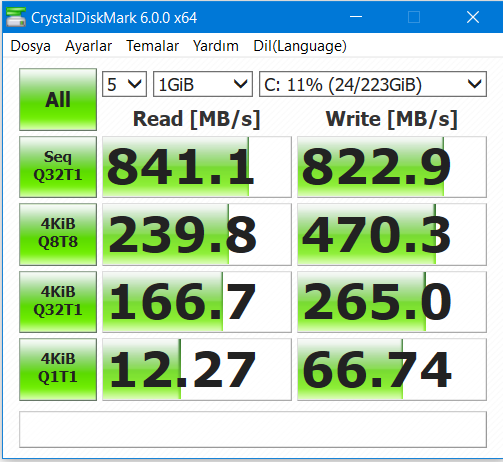Image resolution: width=503 pixels, height=462 pixels.
Task: Click the empty comment field at bottom
Action: point(253,429)
